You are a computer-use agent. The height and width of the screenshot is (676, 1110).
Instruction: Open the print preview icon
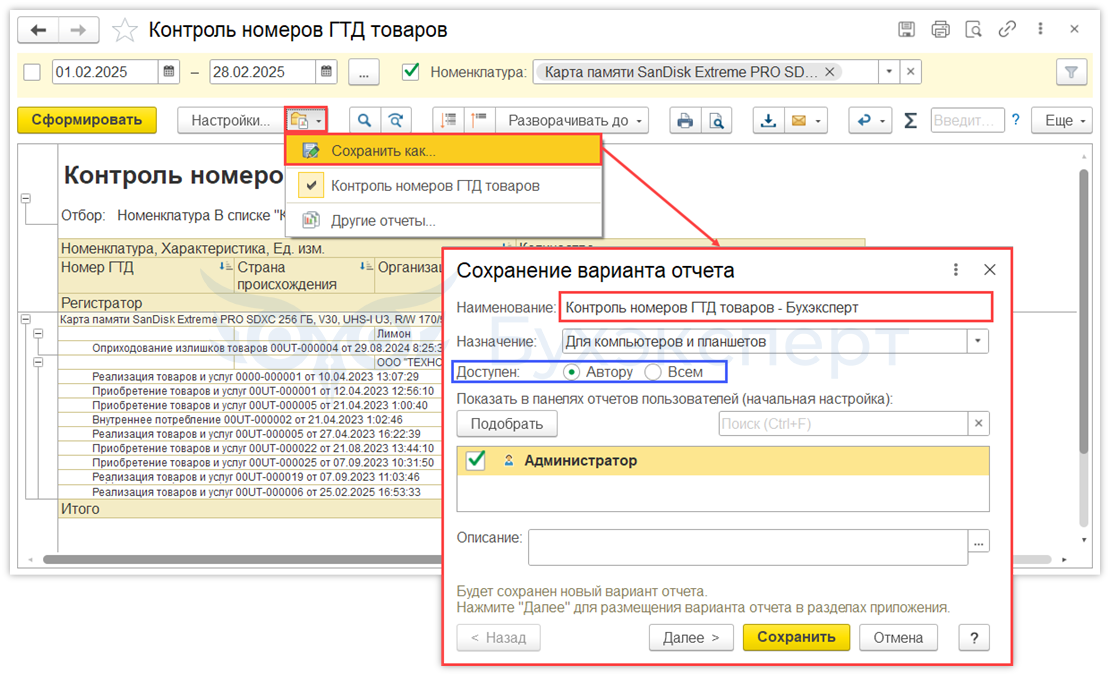coord(716,121)
